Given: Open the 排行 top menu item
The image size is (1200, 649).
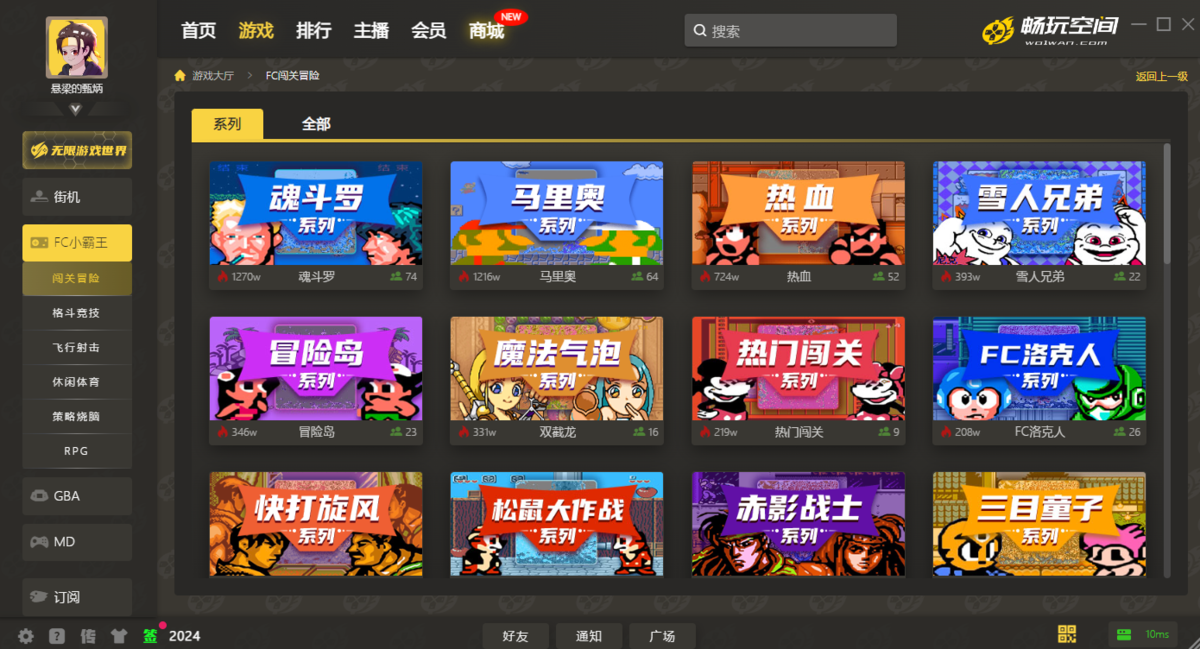Looking at the screenshot, I should point(314,31).
